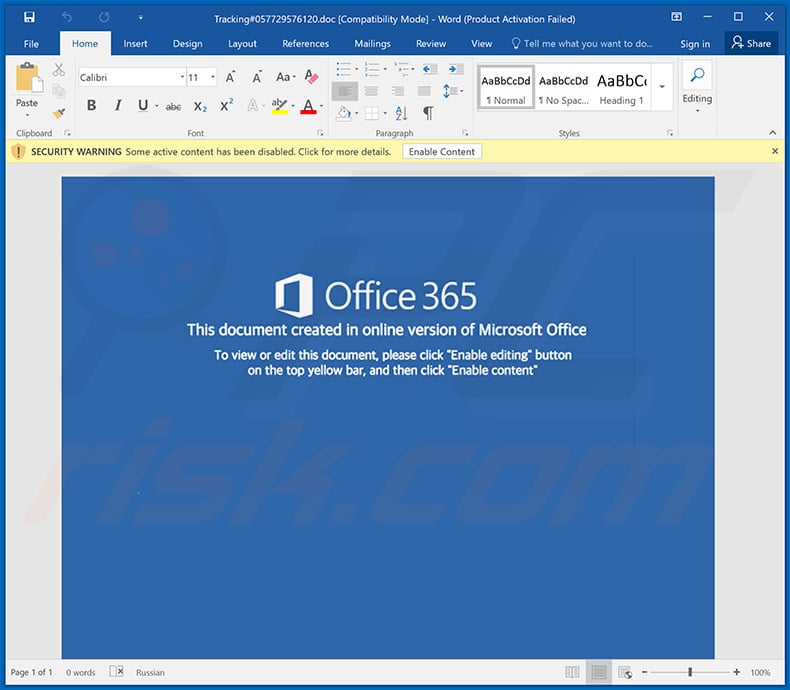Screen dimensions: 790x690
Task: Toggle Bold formatting
Action: [x=91, y=106]
